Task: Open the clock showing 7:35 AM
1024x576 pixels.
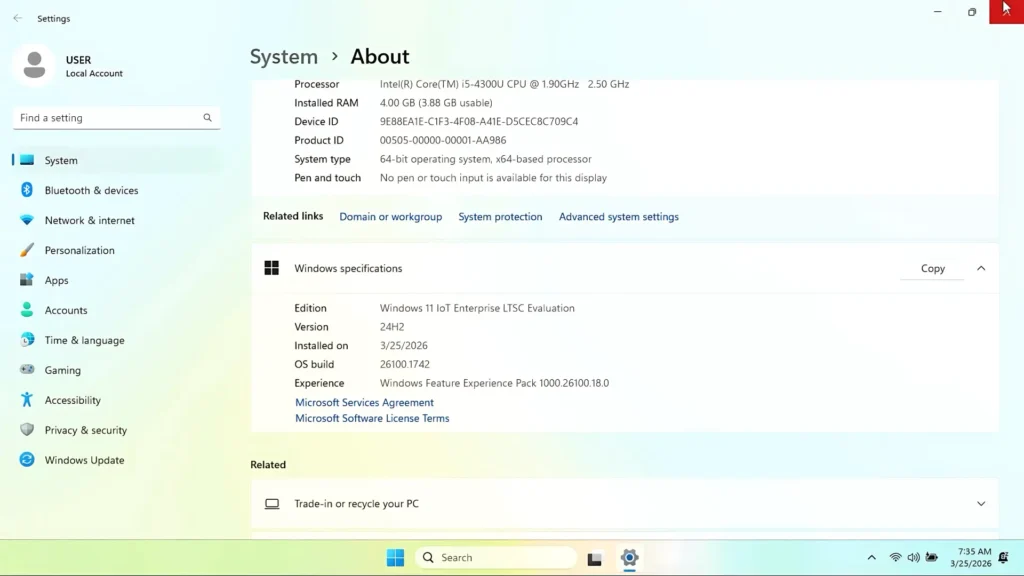Action: pyautogui.click(x=970, y=558)
